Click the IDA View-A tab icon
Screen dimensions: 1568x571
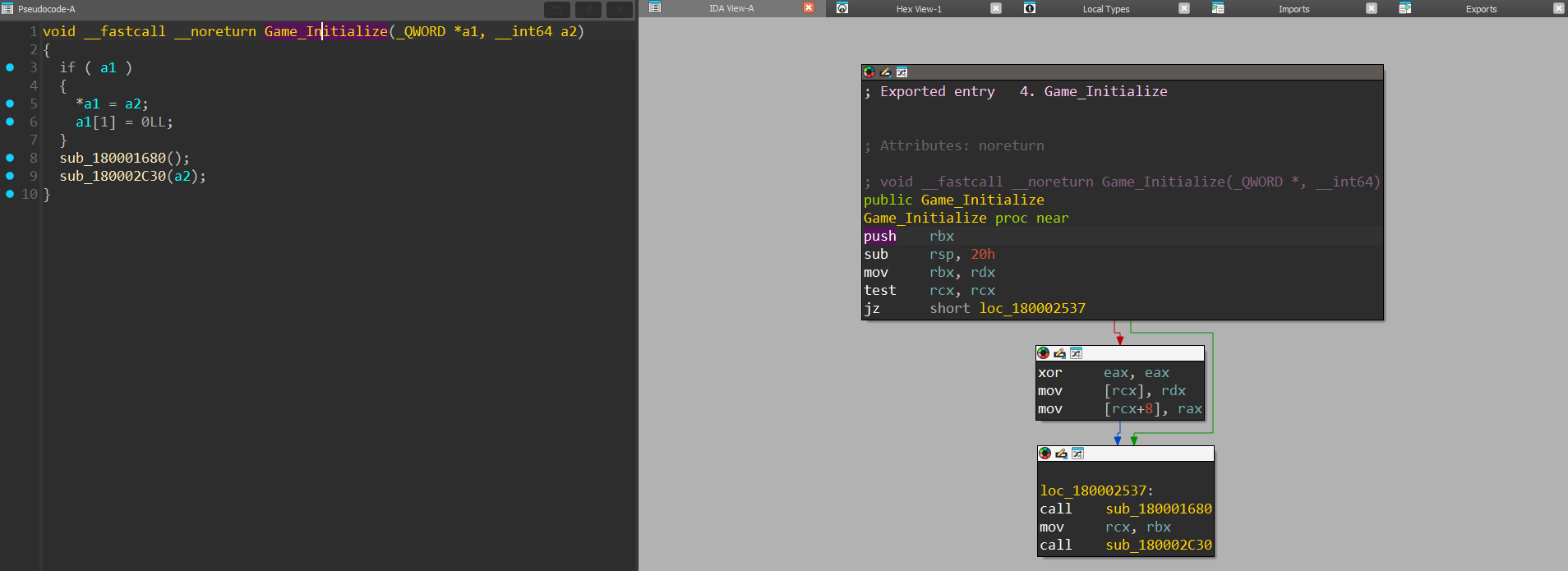(655, 8)
